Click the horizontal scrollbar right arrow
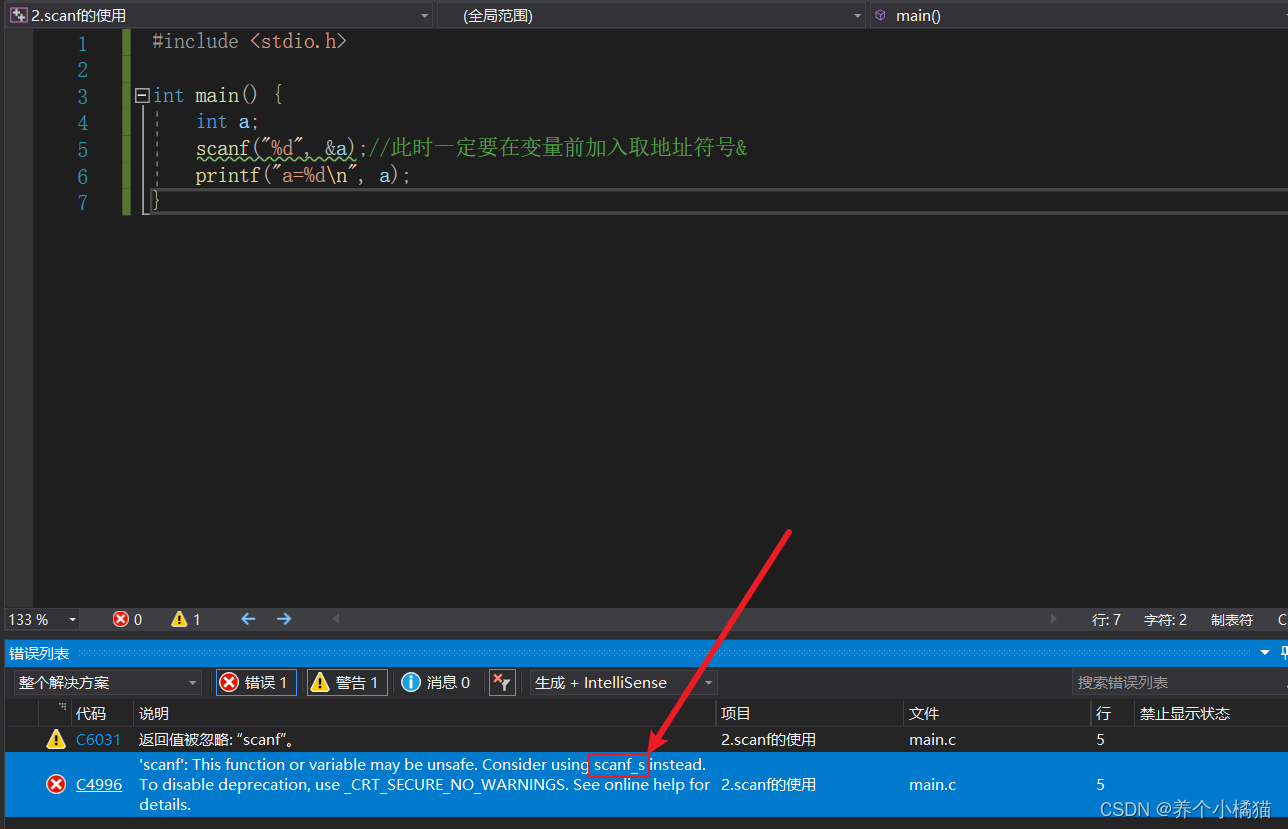This screenshot has width=1288, height=829. click(1052, 619)
